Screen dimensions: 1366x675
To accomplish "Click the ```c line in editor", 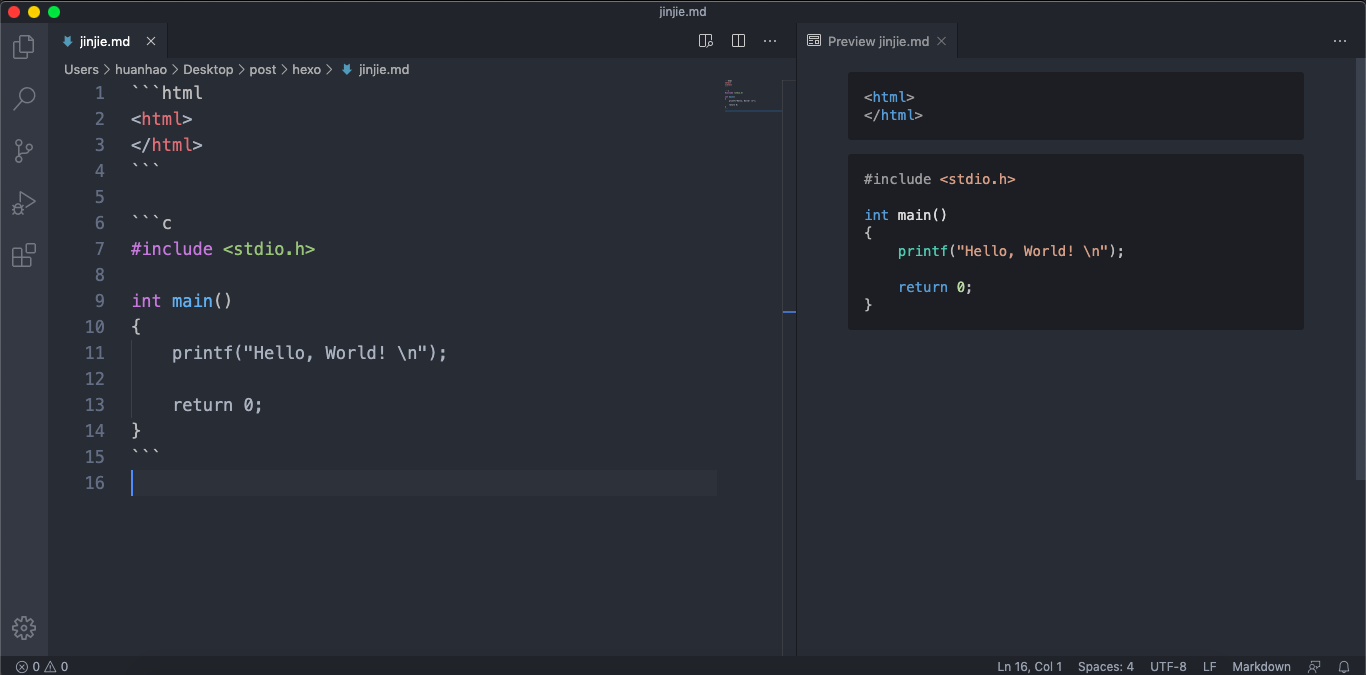I will click(x=151, y=223).
